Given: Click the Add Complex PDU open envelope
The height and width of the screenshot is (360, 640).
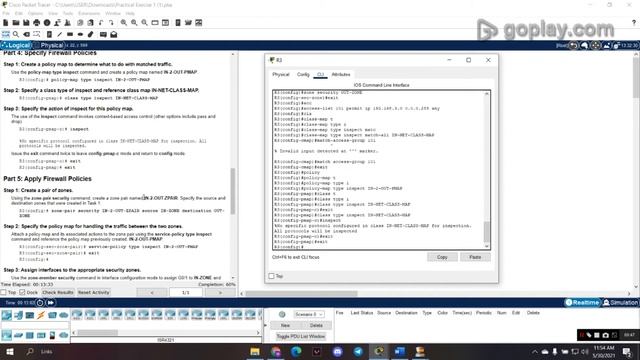Looking at the screenshot, I should pyautogui.click(x=114, y=34).
